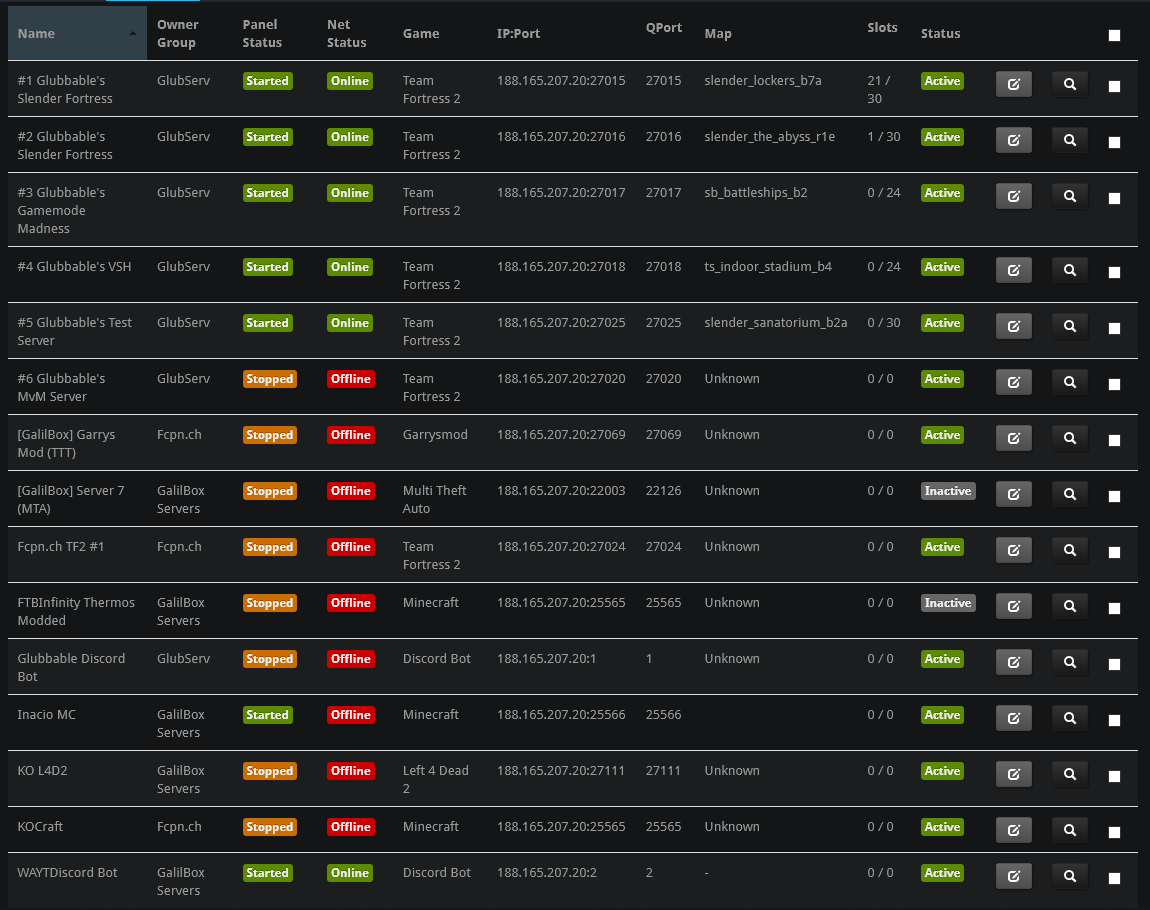Click server name 'Inacio MC'
This screenshot has width=1150, height=910.
pos(46,715)
